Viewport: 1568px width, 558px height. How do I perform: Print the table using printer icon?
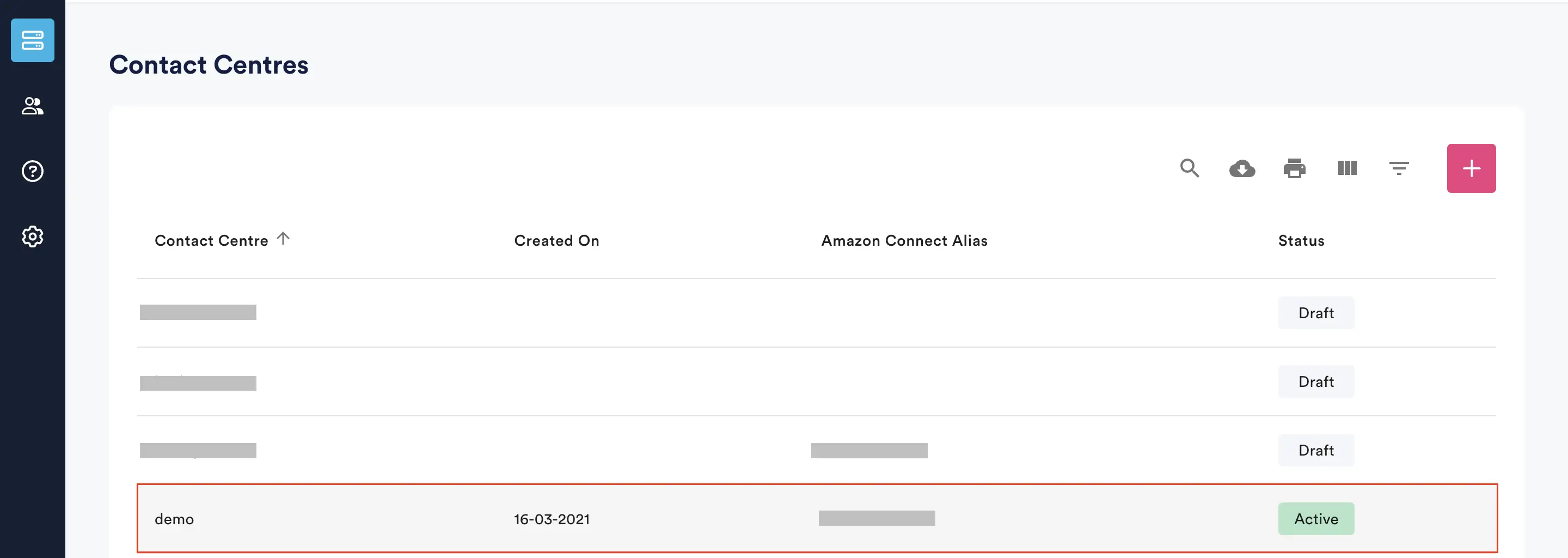pos(1294,168)
